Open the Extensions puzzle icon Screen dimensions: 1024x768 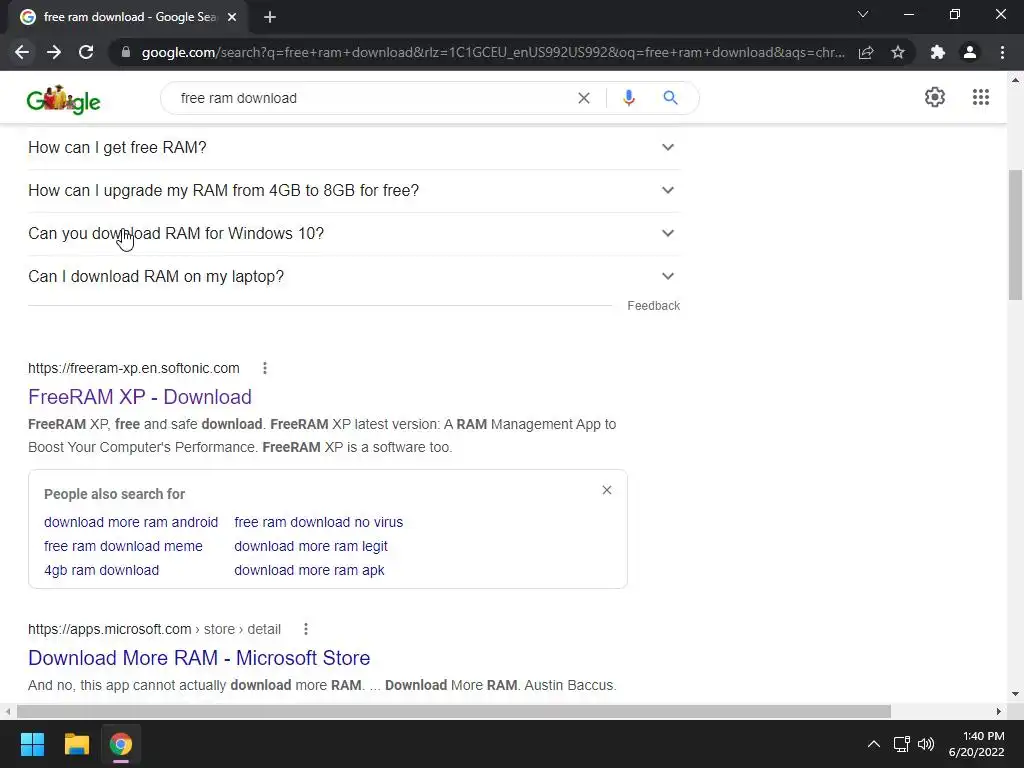(938, 52)
